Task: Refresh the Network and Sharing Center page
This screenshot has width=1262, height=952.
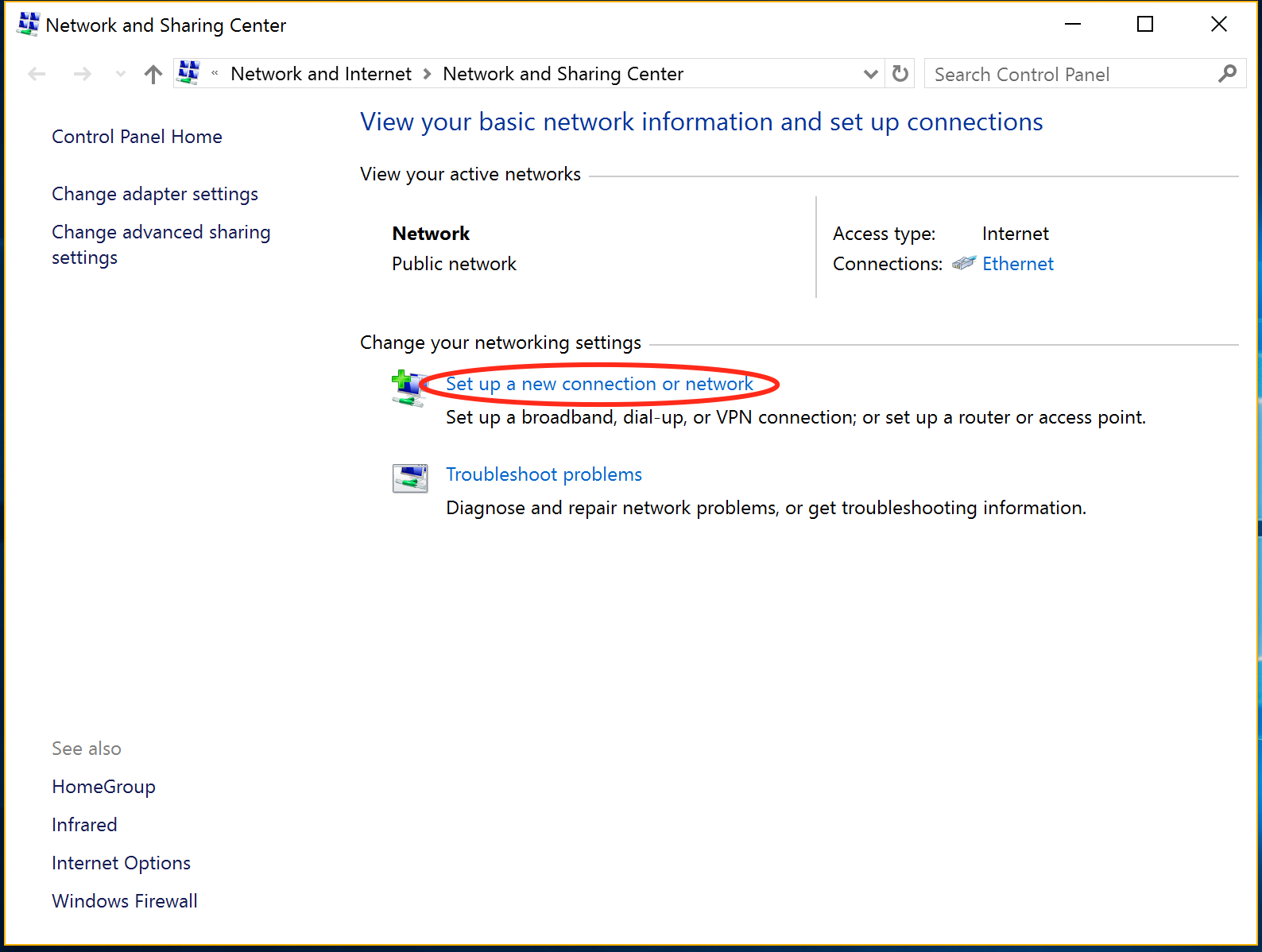Action: 900,74
